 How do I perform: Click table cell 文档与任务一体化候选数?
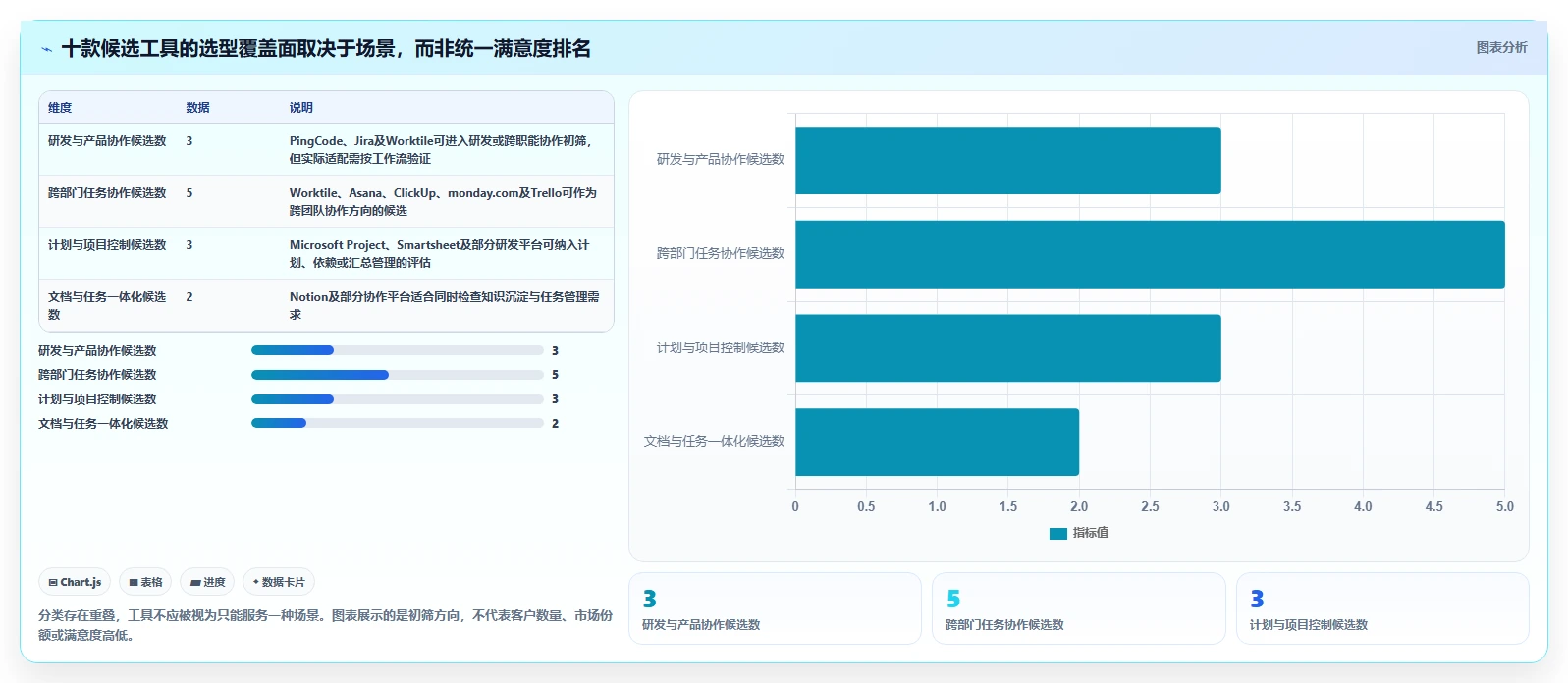pyautogui.click(x=107, y=305)
